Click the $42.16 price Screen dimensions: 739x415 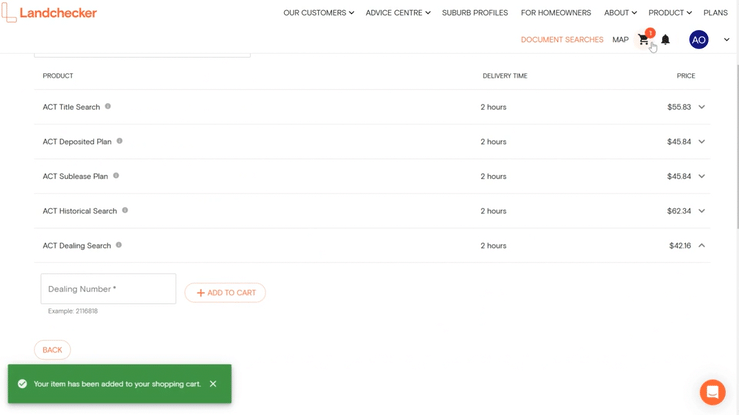680,245
